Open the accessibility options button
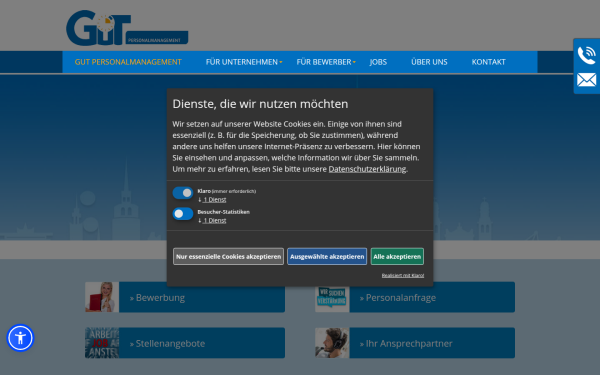The image size is (600, 375). [x=20, y=338]
